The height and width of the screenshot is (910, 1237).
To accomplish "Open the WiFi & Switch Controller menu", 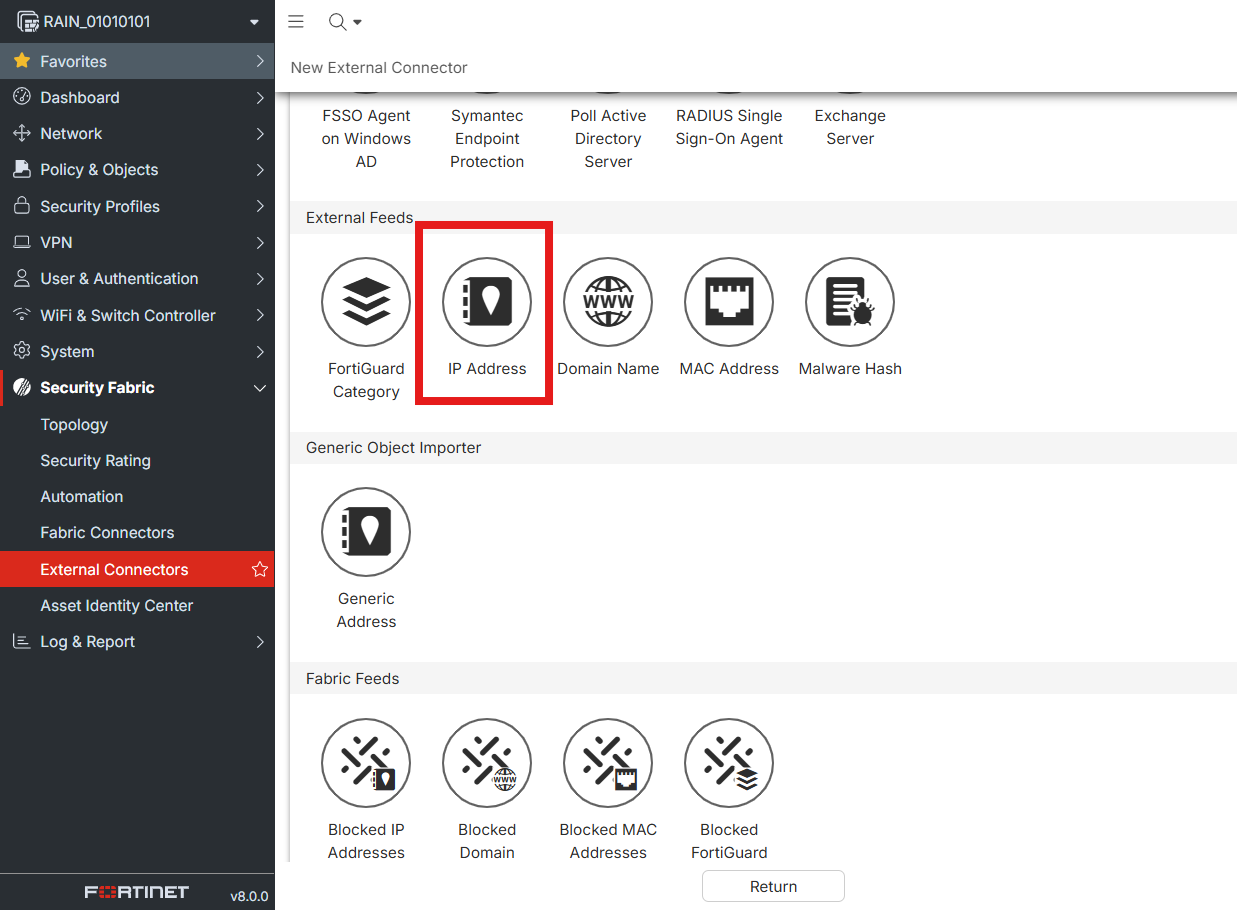I will click(137, 316).
